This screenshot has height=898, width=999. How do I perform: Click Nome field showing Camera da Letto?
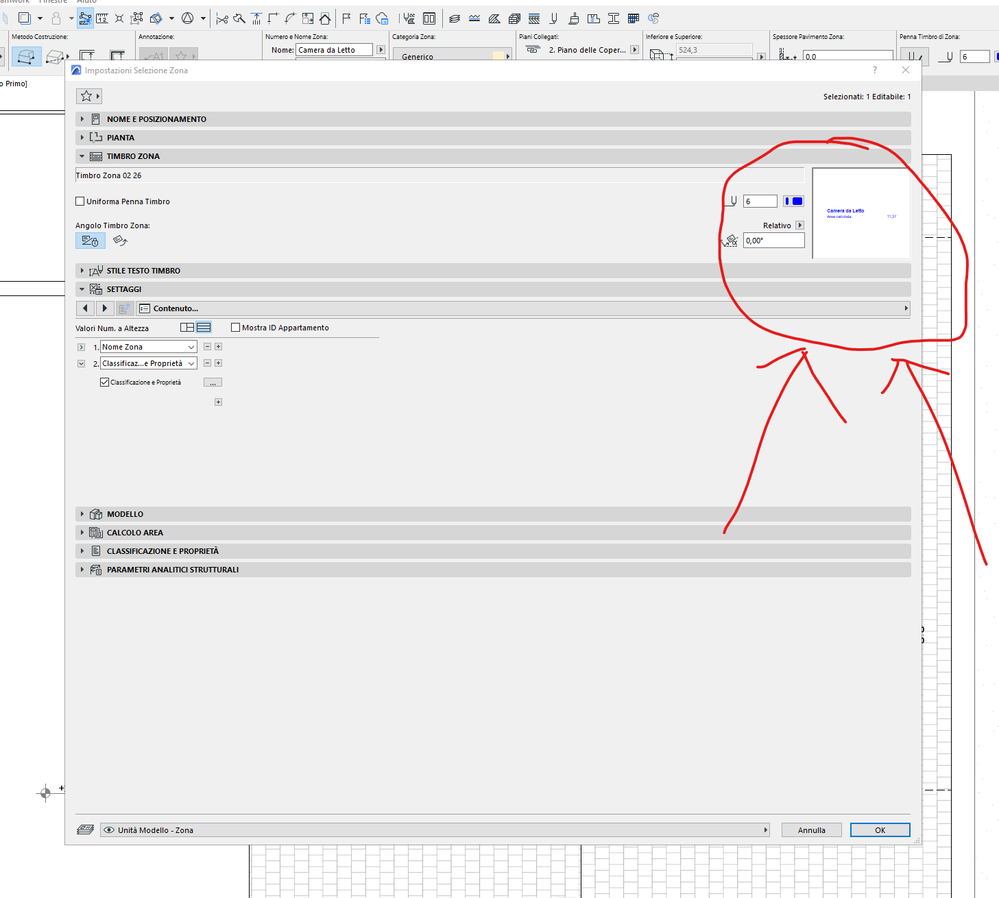(x=334, y=50)
